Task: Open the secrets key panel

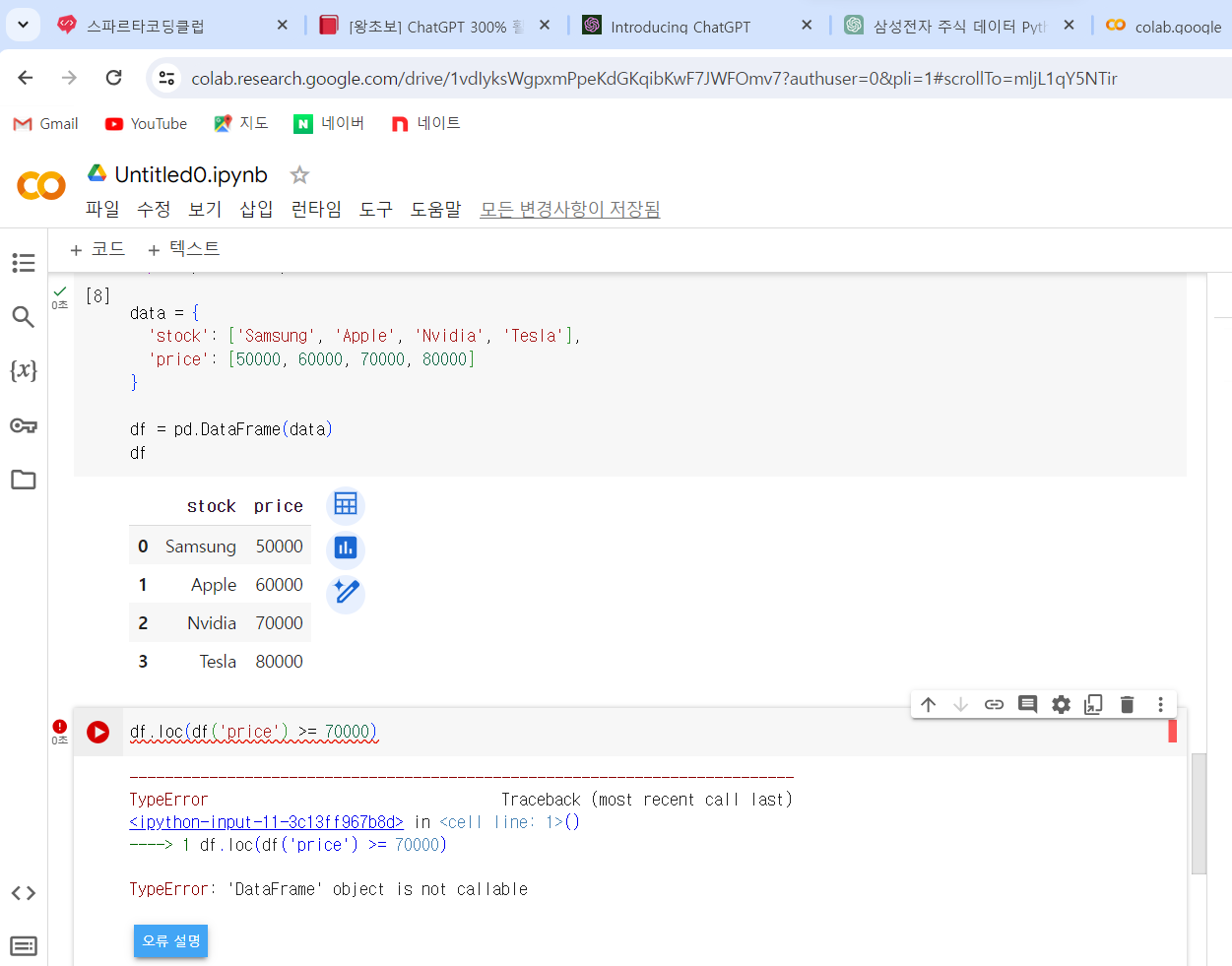Action: (x=24, y=425)
